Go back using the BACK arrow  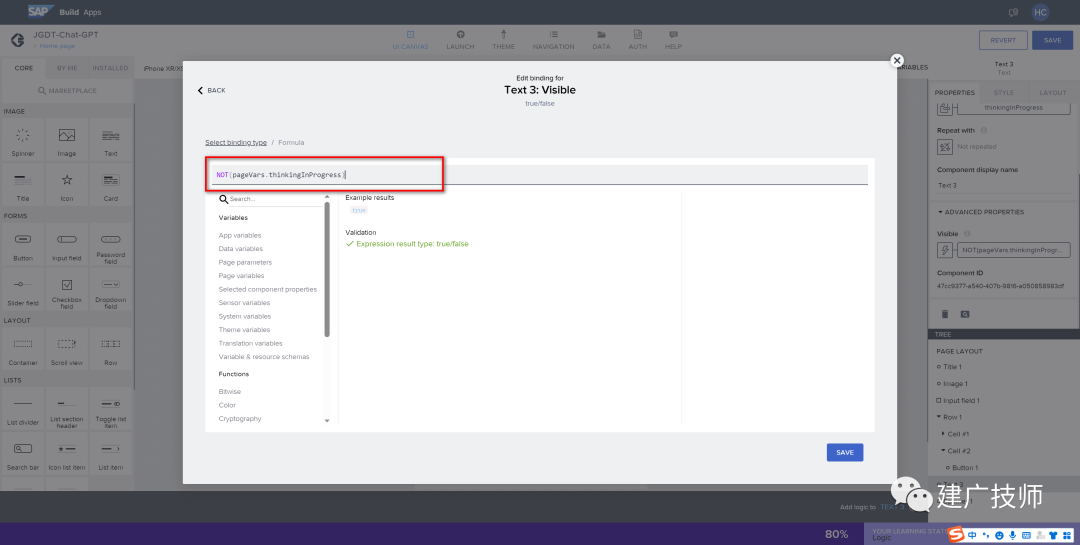coord(211,90)
